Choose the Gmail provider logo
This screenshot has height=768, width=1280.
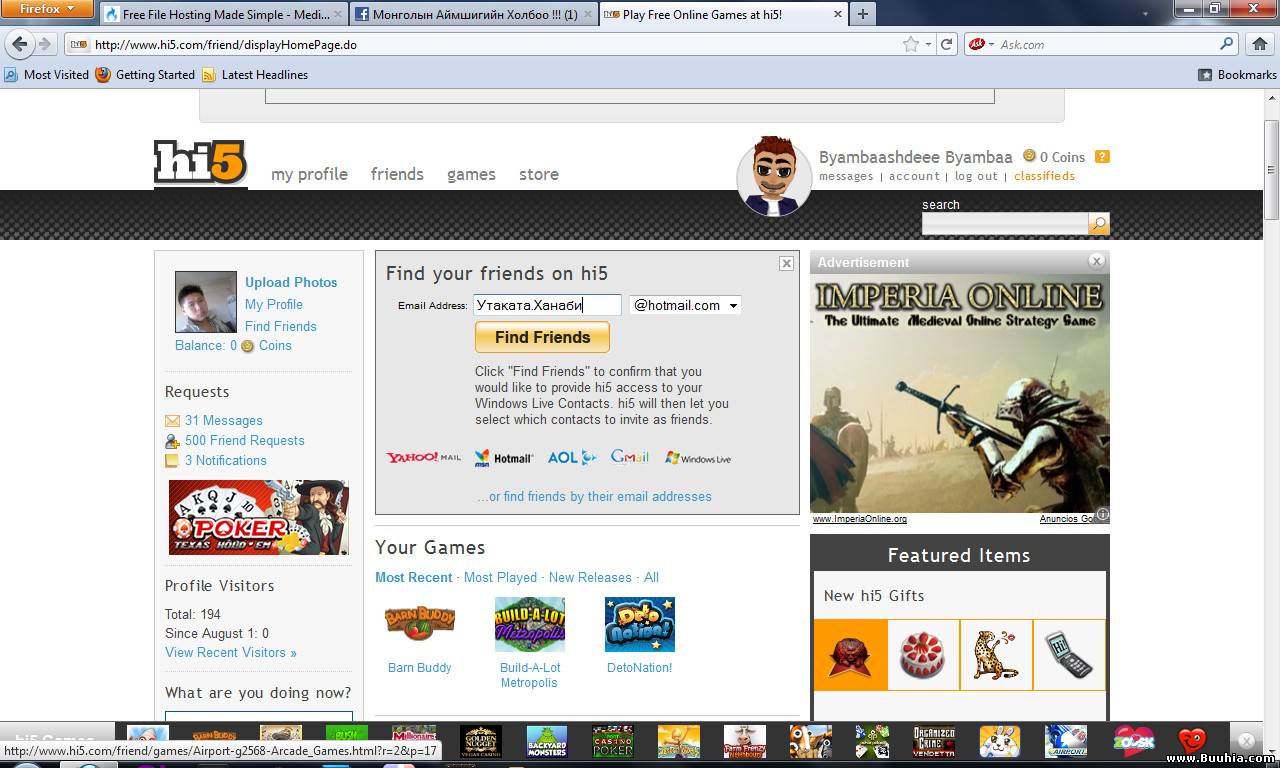(x=630, y=457)
